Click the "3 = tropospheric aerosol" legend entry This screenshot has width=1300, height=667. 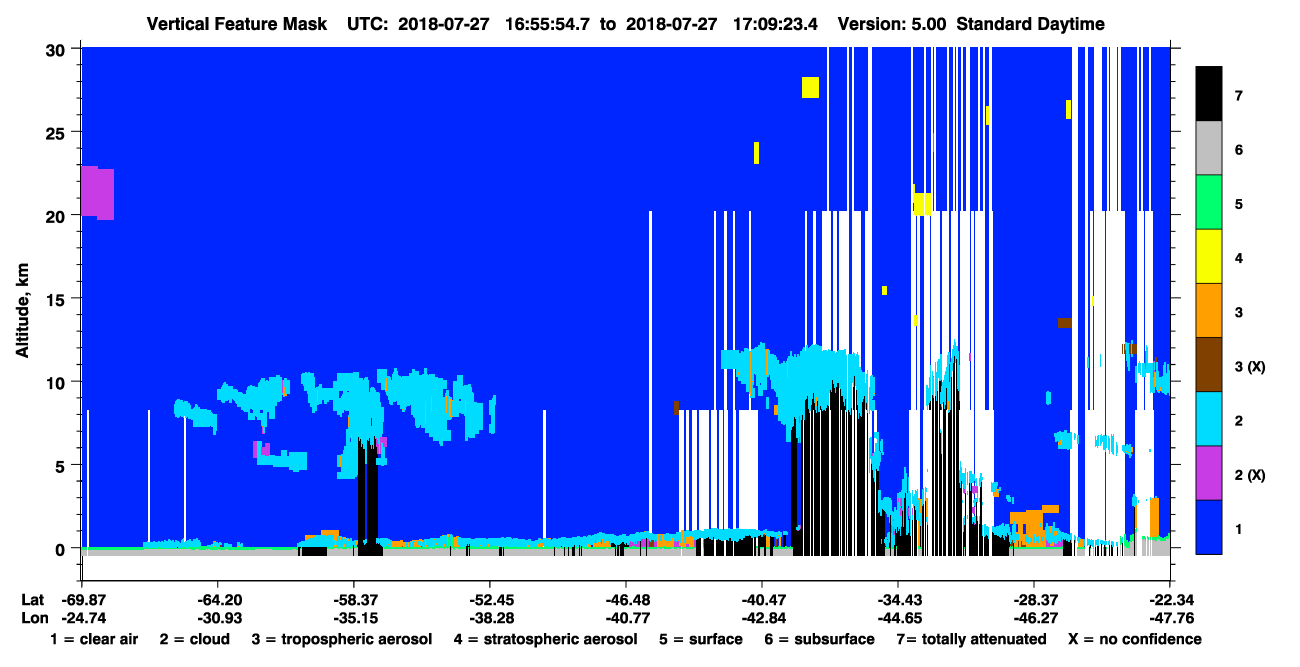[x=342, y=639]
